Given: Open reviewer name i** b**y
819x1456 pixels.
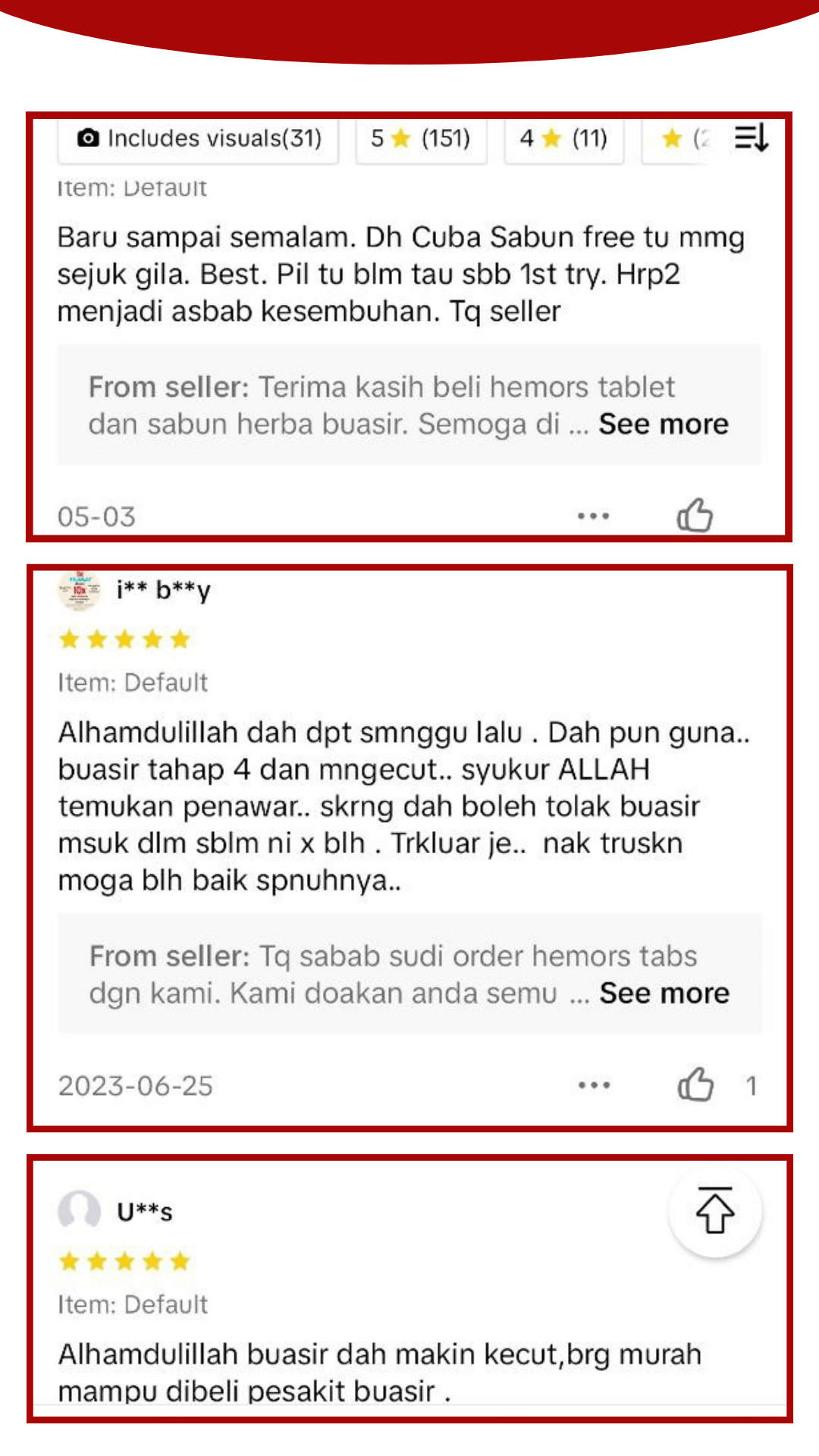Looking at the screenshot, I should [x=163, y=590].
